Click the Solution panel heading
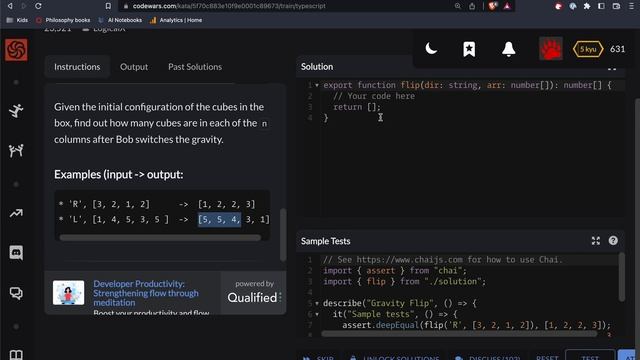The image size is (640, 360). (317, 67)
